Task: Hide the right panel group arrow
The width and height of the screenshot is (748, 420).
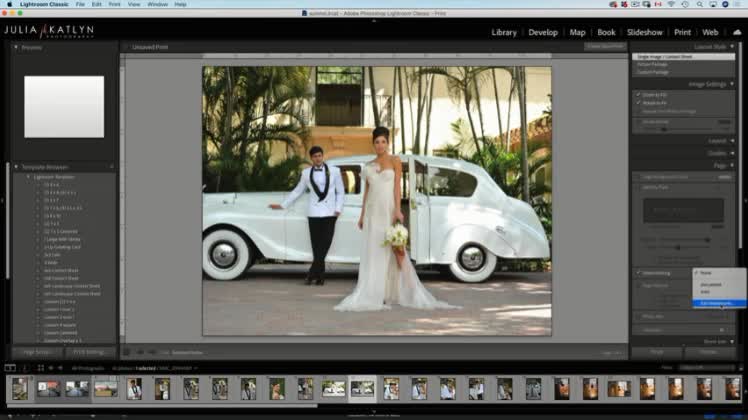Action: 746,201
